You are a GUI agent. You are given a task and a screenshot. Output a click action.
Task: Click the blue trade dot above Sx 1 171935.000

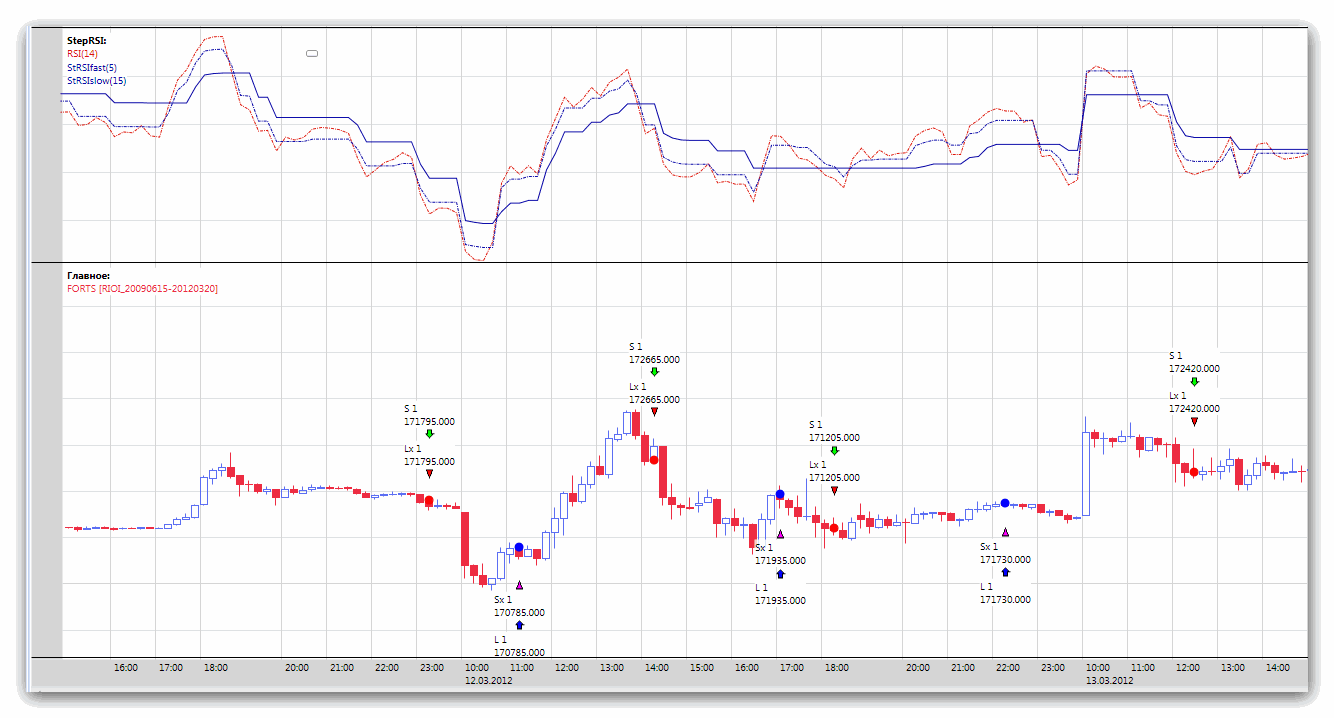pyautogui.click(x=780, y=495)
